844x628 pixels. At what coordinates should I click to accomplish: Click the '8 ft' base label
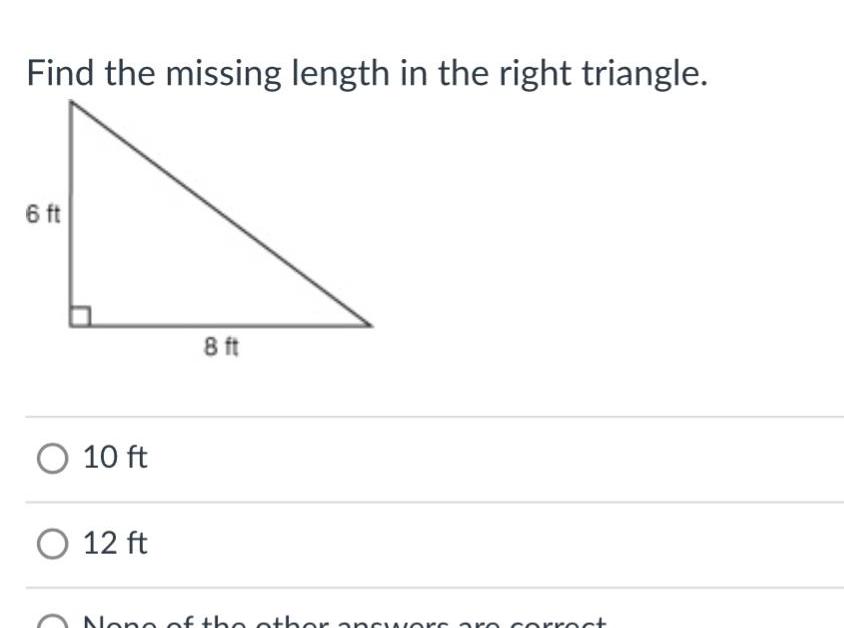(x=219, y=348)
